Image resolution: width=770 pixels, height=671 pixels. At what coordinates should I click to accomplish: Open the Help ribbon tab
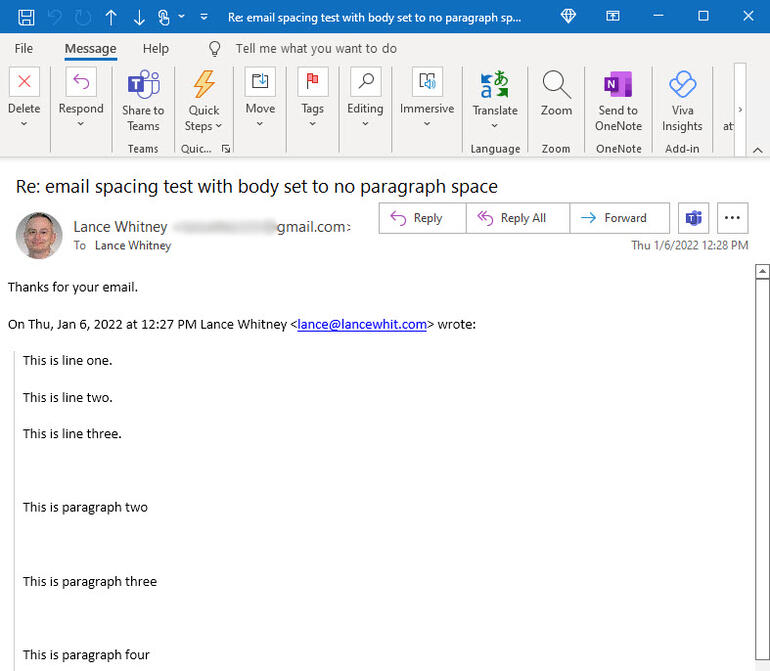pos(156,49)
